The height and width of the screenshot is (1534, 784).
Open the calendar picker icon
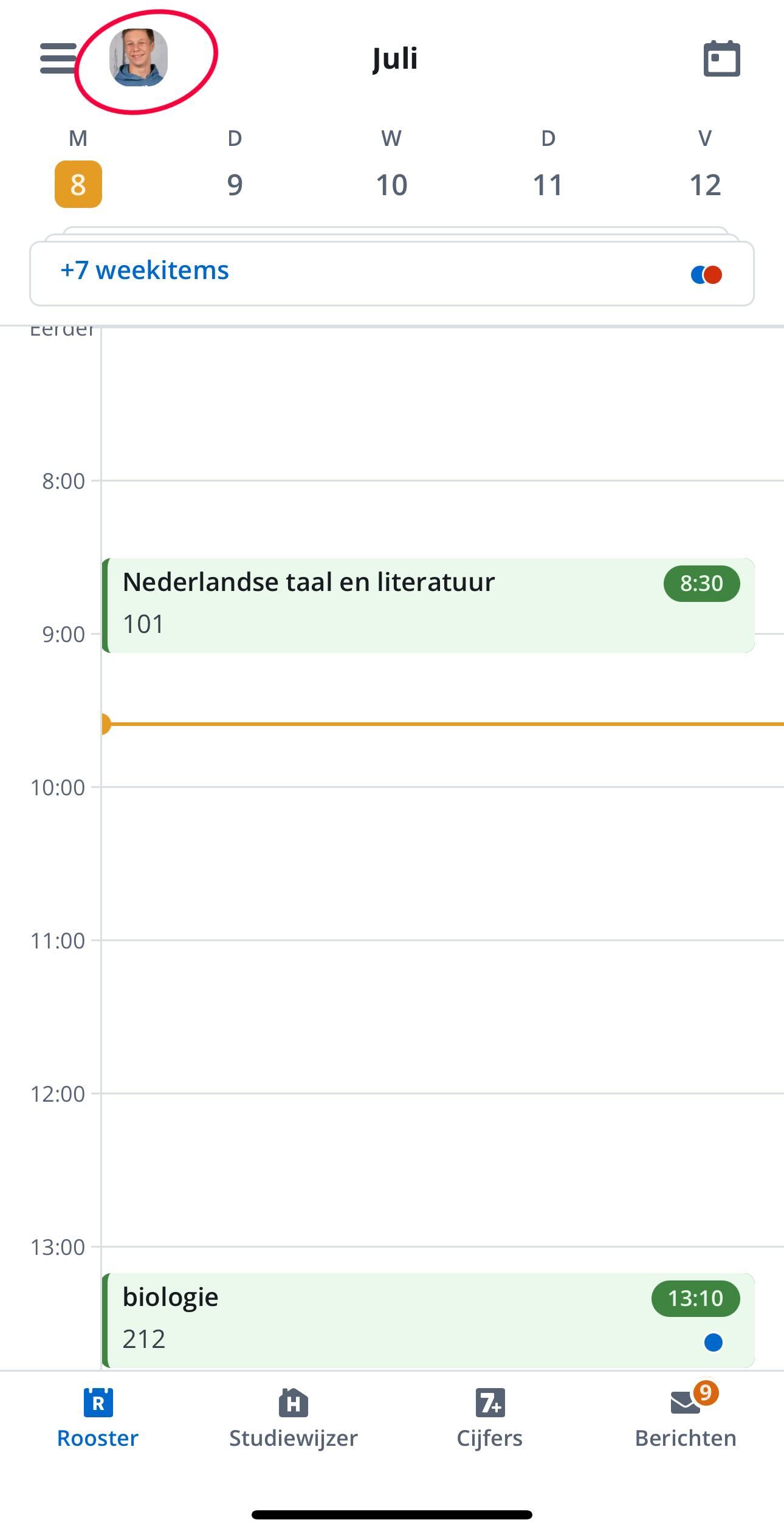coord(721,58)
